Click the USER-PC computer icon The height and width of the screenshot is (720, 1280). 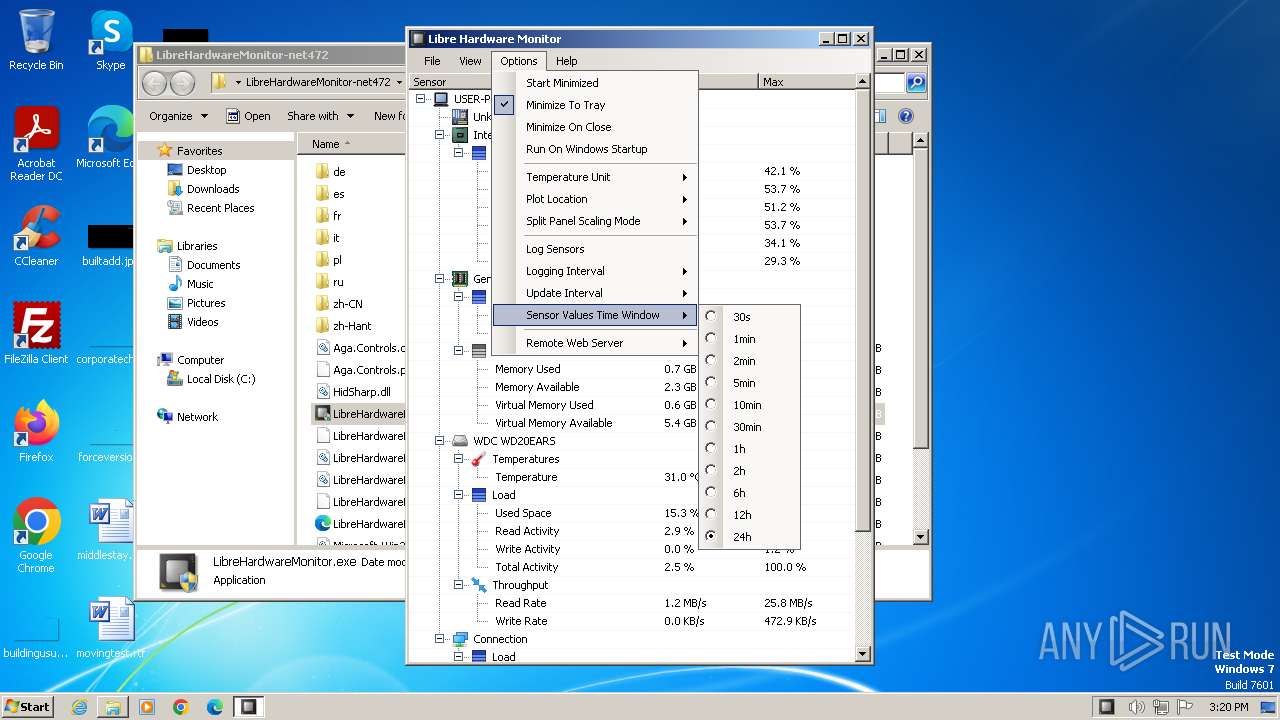(440, 99)
